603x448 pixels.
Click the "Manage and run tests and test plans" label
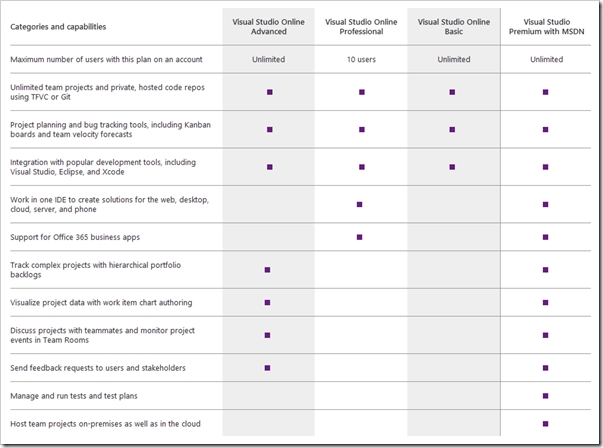(x=75, y=395)
